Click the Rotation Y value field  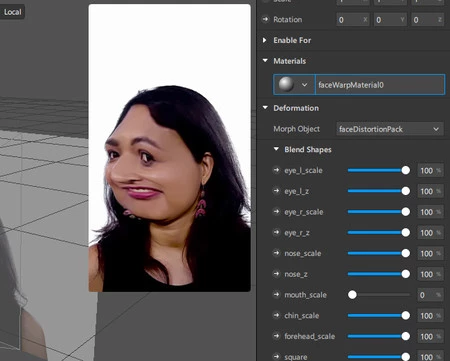[390, 20]
